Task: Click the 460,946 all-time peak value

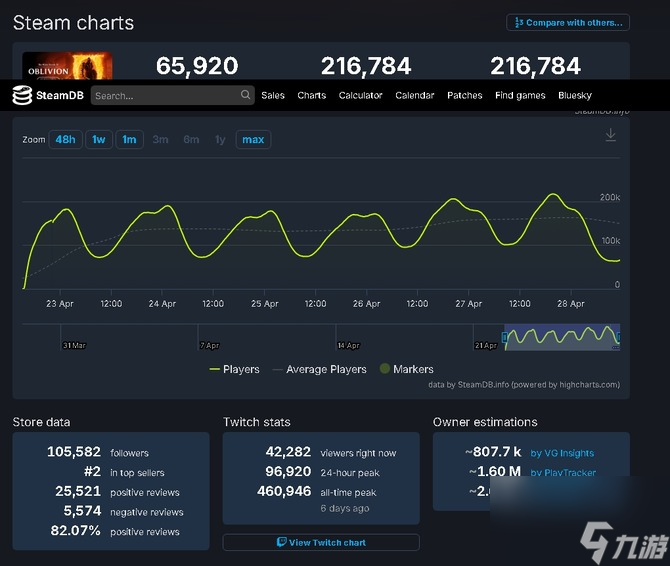Action: tap(284, 491)
